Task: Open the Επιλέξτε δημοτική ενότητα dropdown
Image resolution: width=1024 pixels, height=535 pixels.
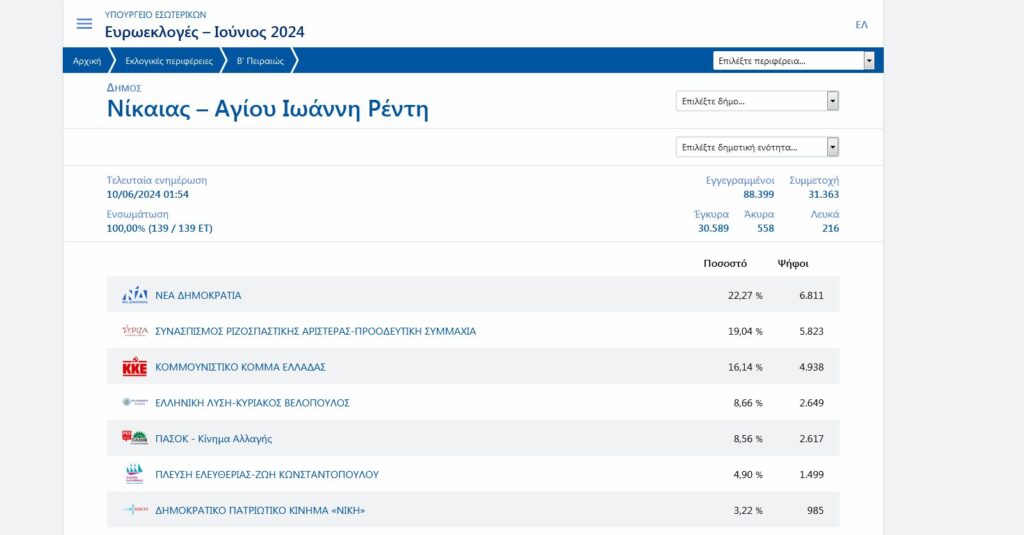Action: click(757, 147)
